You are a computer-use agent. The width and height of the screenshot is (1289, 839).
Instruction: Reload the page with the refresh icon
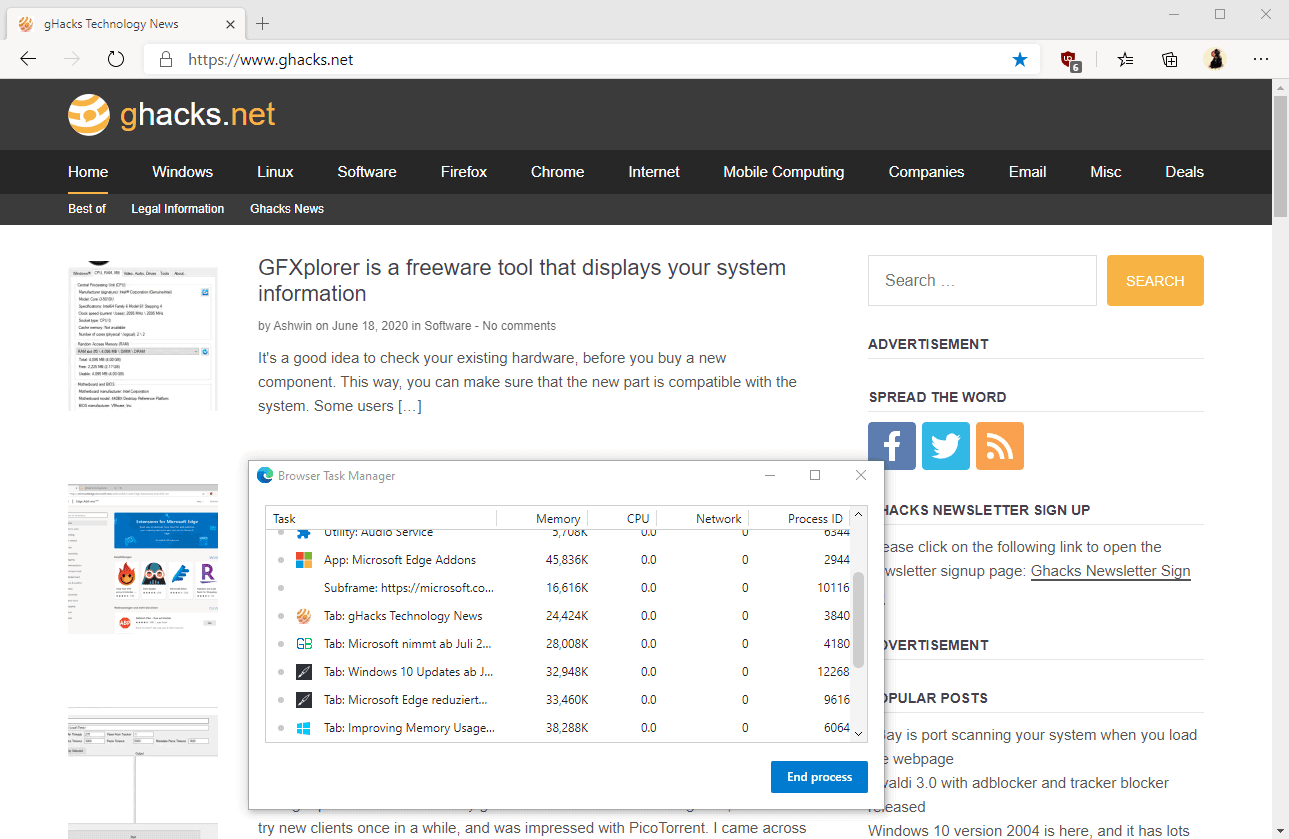[x=116, y=59]
